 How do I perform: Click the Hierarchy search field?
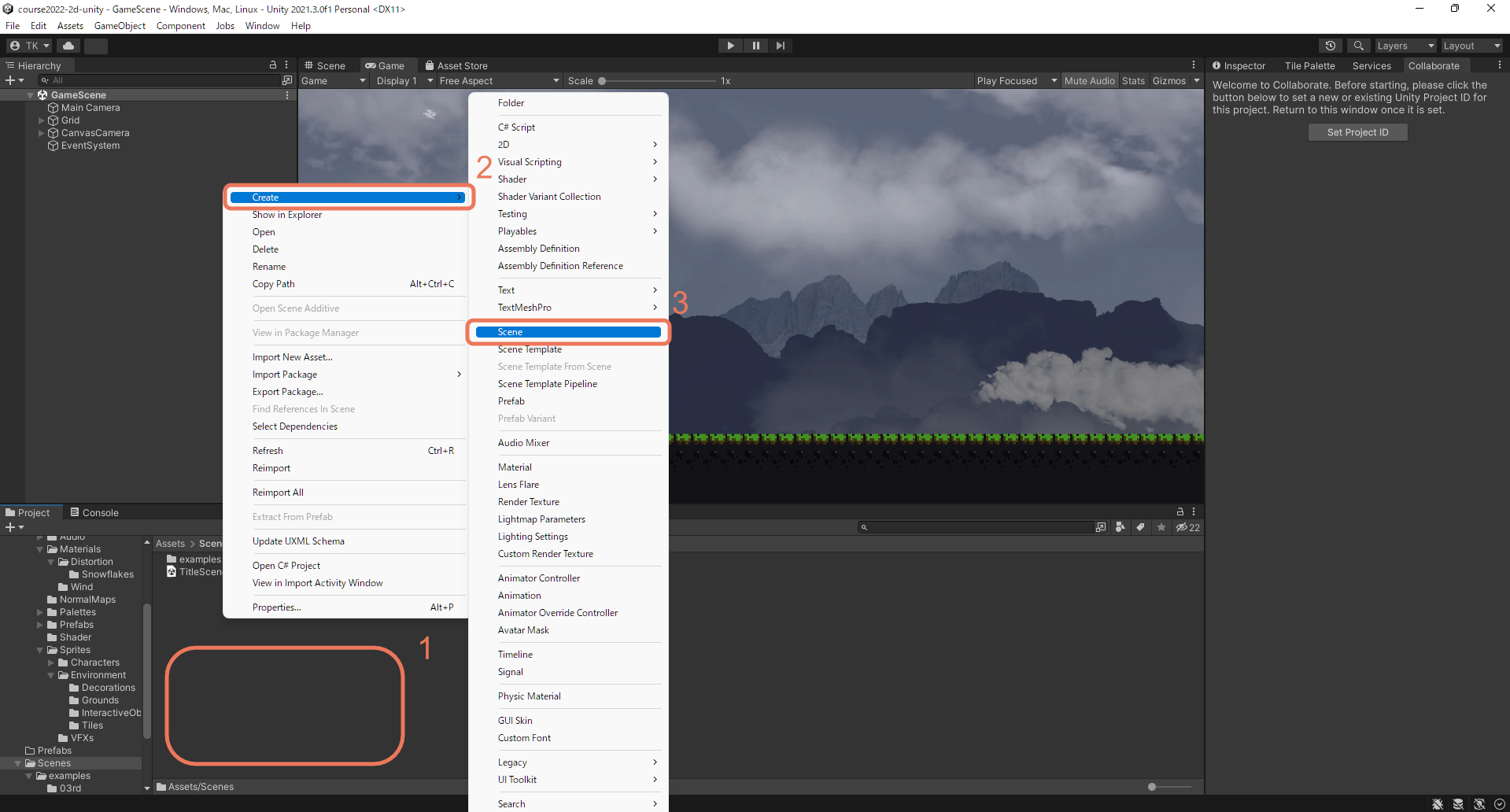pyautogui.click(x=161, y=80)
